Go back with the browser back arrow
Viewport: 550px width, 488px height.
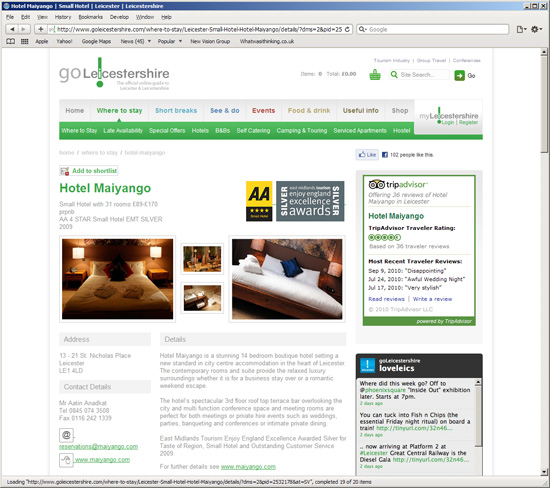(x=12, y=29)
